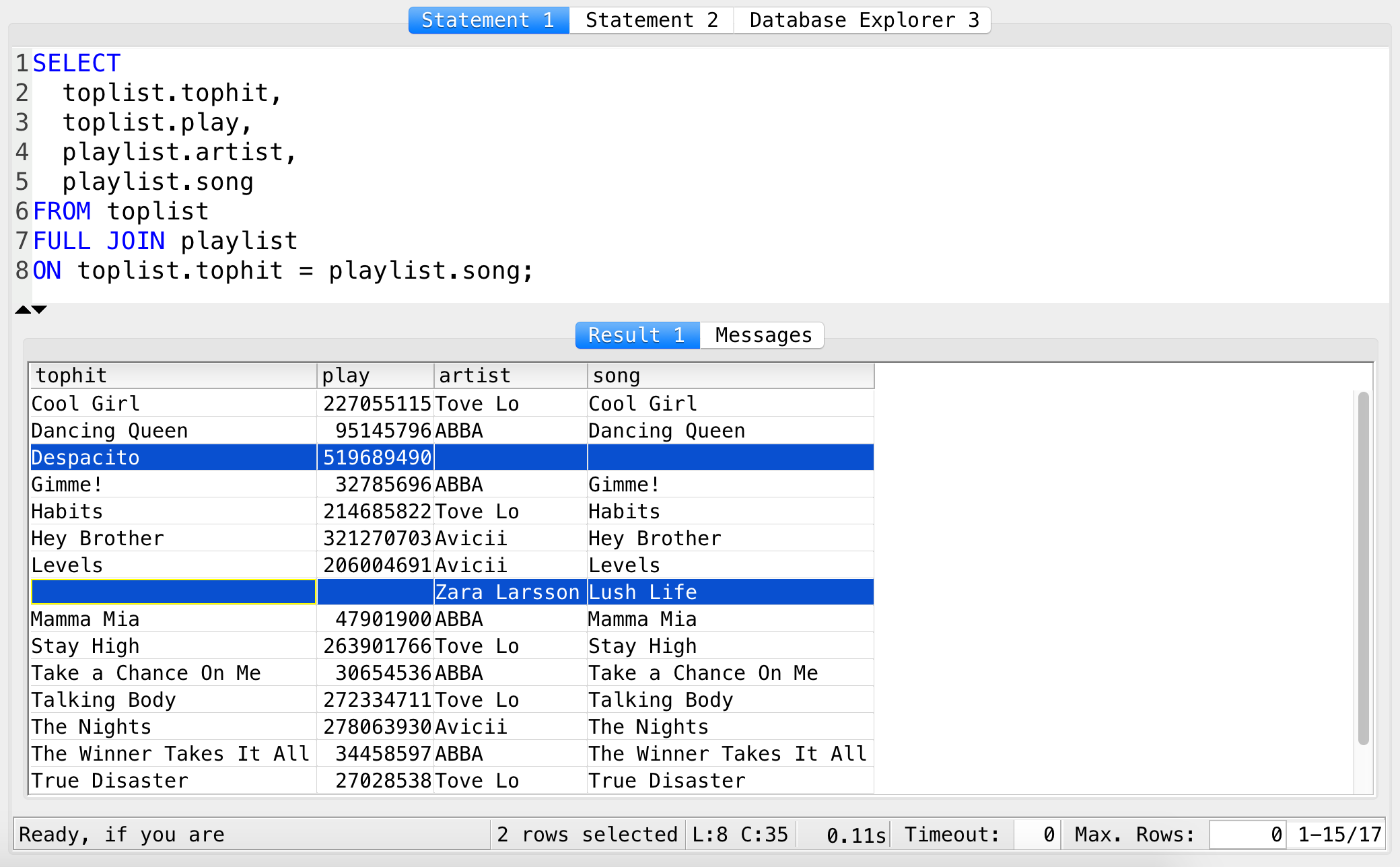The image size is (1400, 867).
Task: Select the Result 1 tab
Action: (636, 335)
